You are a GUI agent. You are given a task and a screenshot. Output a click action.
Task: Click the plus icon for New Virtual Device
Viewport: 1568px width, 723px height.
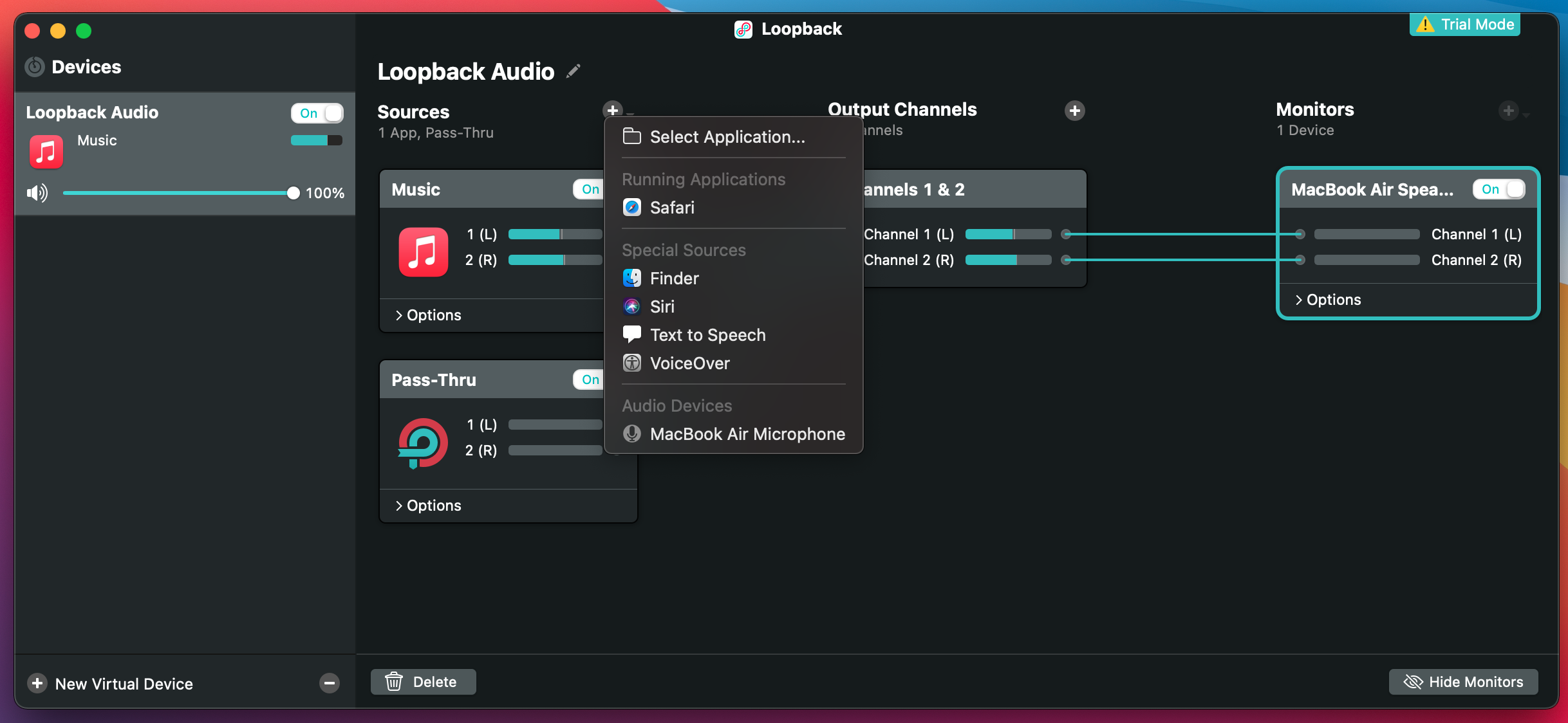pyautogui.click(x=37, y=683)
